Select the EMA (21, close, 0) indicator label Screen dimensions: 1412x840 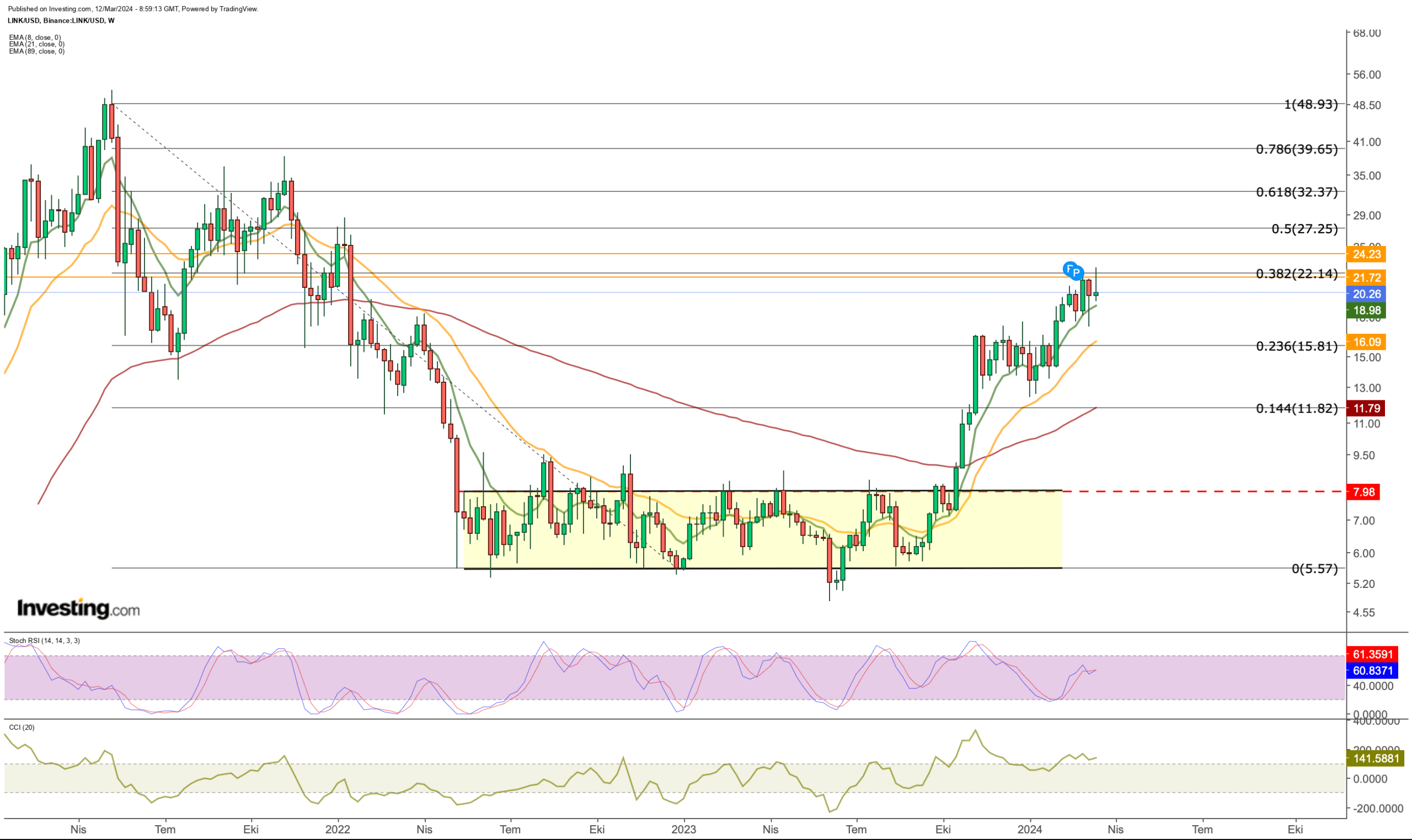click(37, 44)
